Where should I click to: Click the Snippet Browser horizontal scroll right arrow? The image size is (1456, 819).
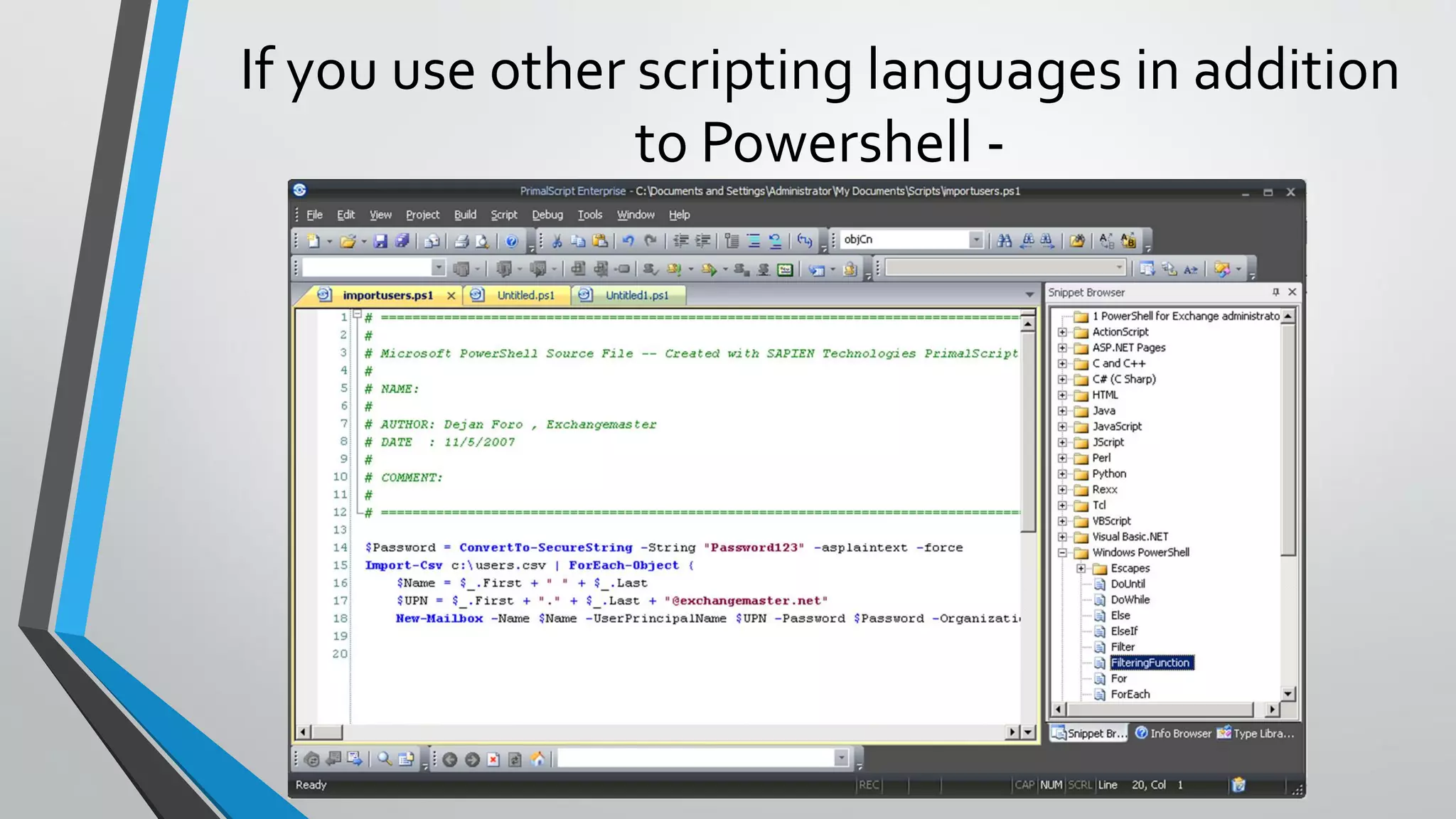point(1272,709)
